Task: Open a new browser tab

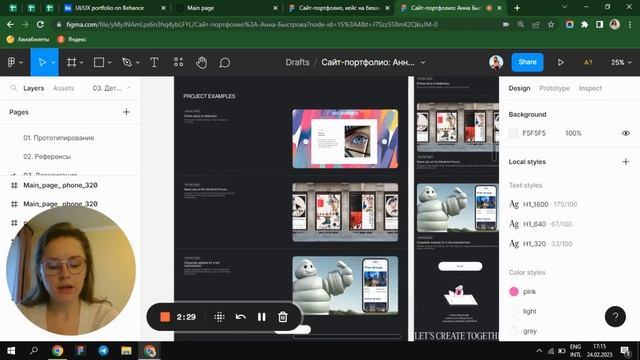Action: [x=517, y=8]
